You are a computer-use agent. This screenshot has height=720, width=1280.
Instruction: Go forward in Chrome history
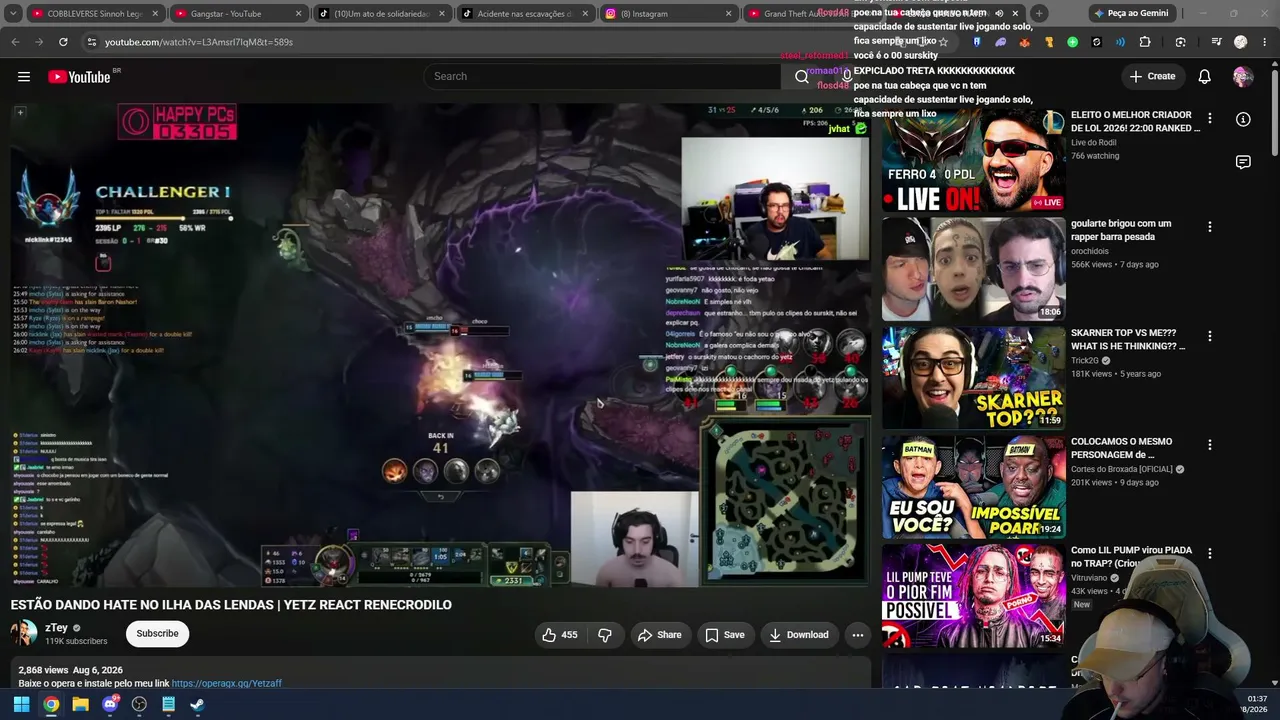38,42
